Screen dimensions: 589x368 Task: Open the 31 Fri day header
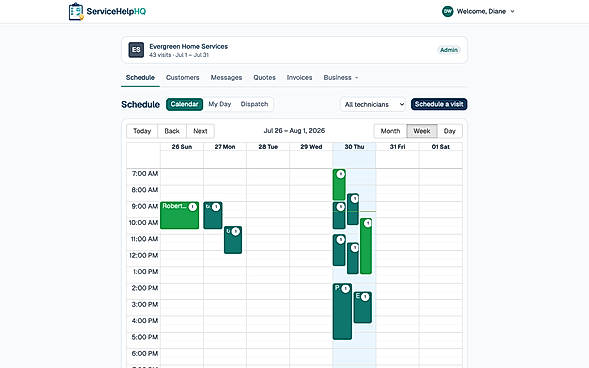click(397, 147)
